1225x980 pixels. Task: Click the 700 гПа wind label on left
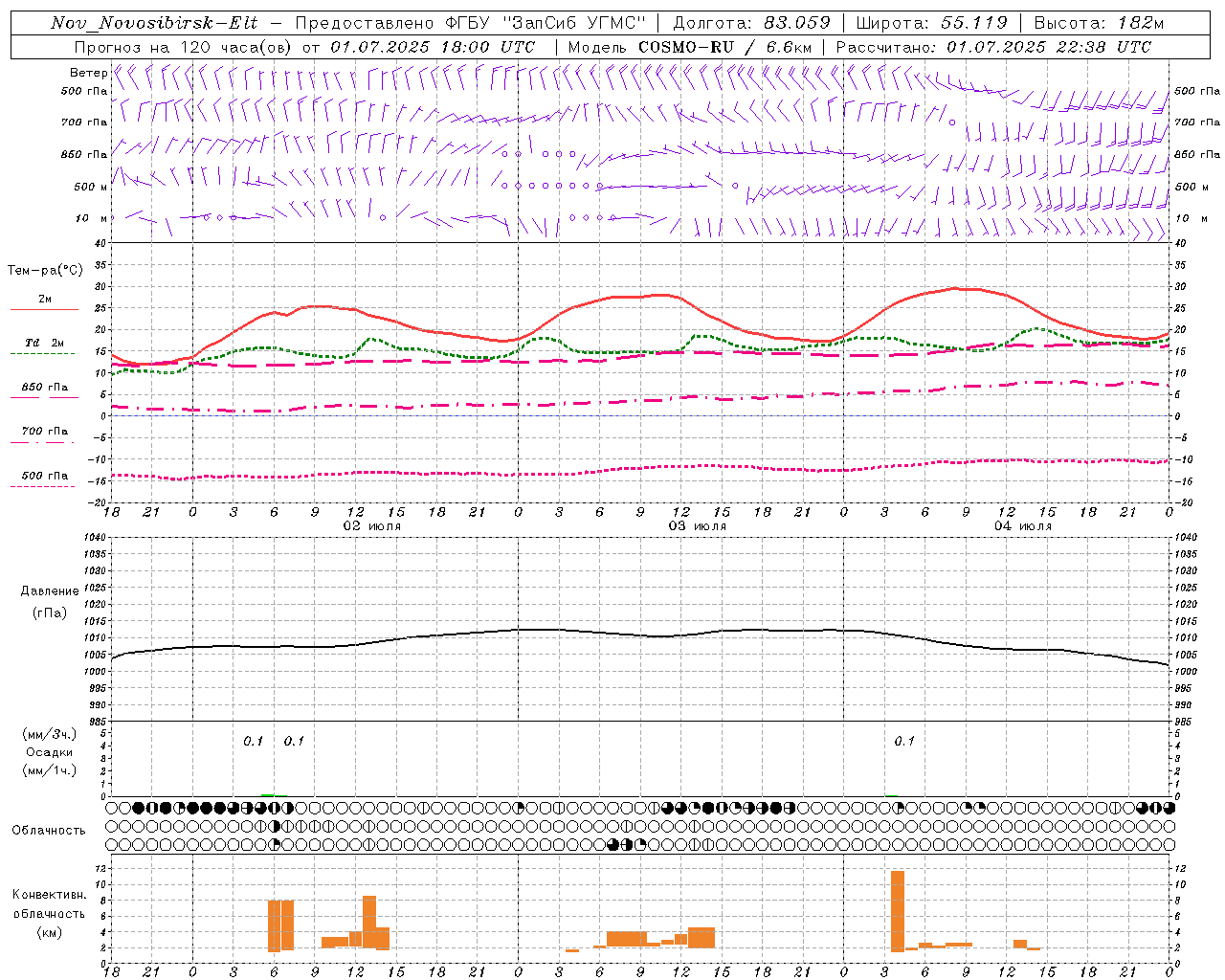84,122
